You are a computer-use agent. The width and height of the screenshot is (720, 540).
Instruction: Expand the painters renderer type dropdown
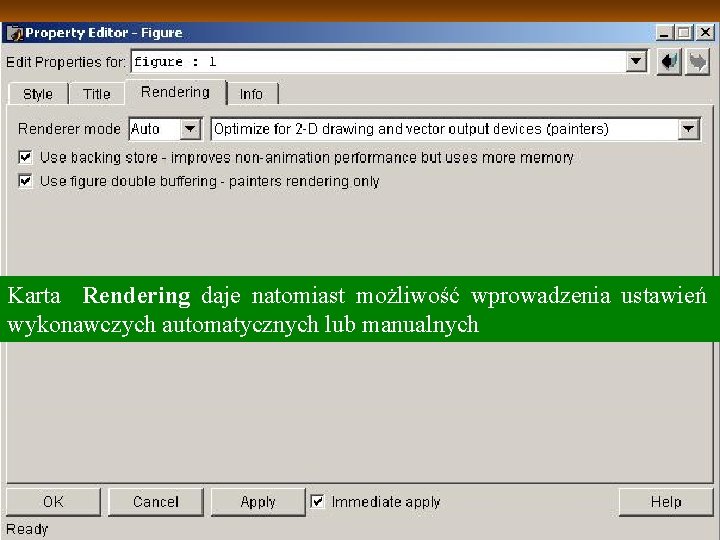pos(688,129)
